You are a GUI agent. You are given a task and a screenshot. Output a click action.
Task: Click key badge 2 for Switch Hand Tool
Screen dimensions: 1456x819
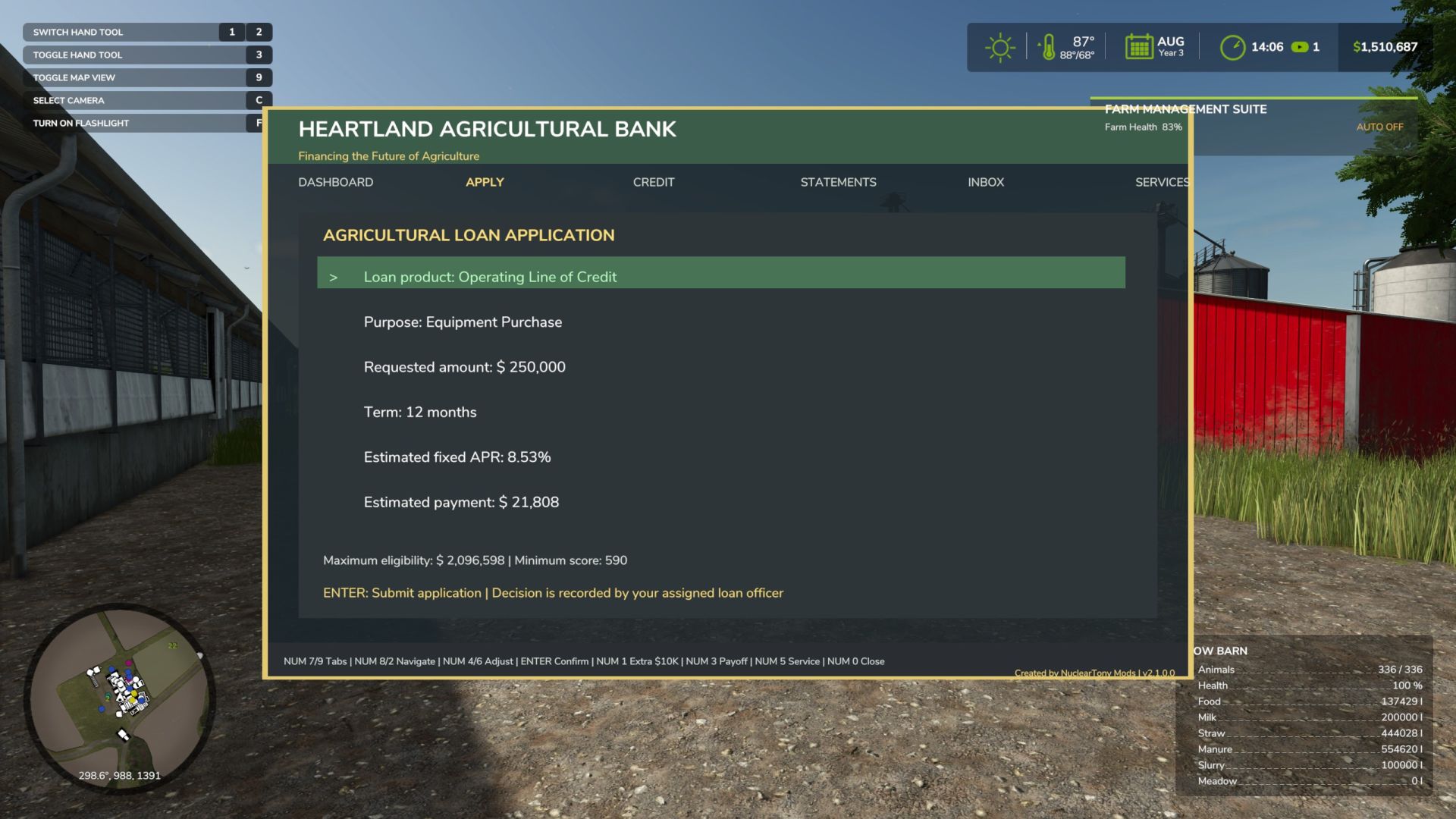tap(259, 32)
